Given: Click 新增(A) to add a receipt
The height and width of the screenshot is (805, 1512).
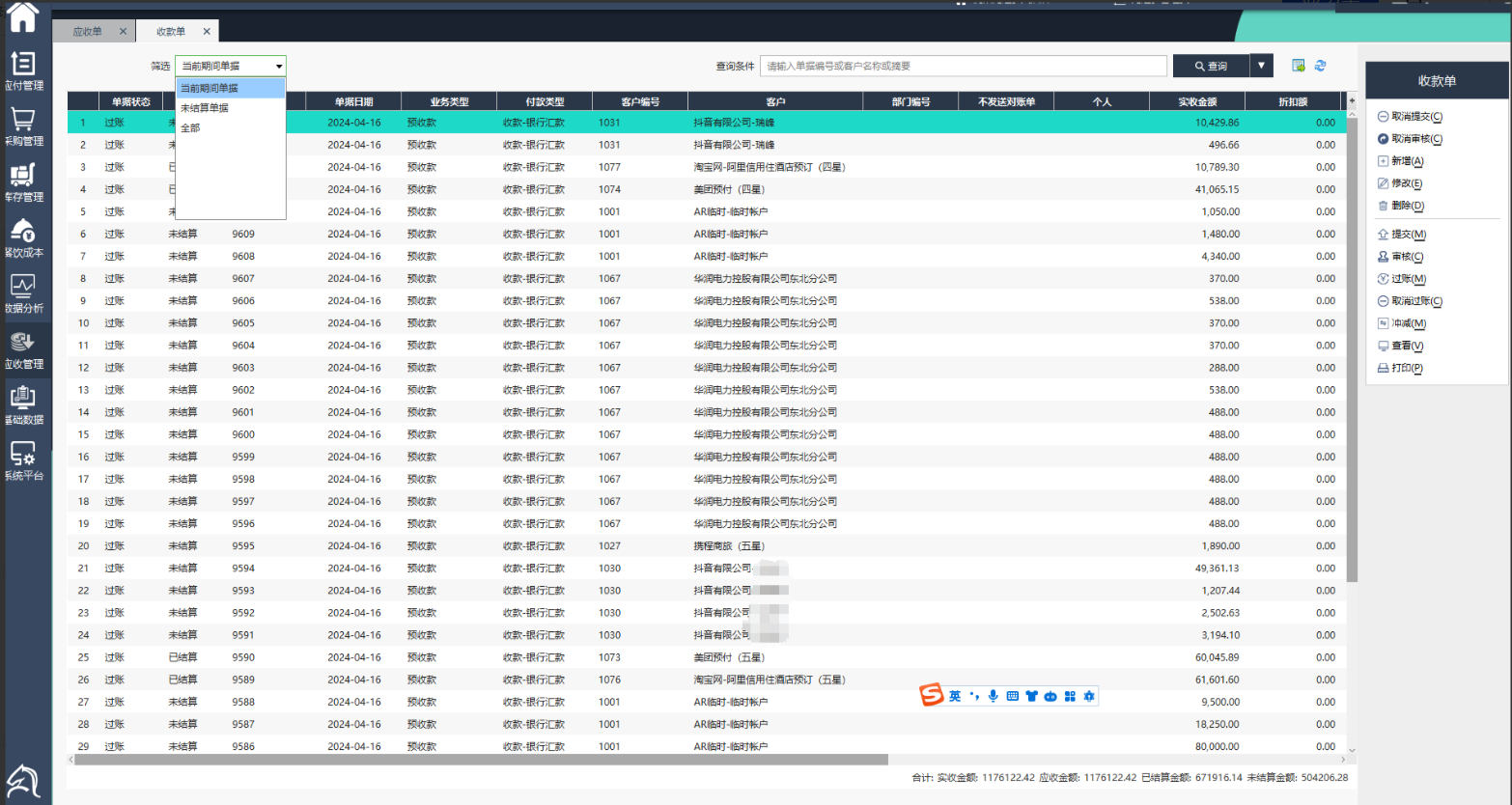Looking at the screenshot, I should click(x=1407, y=161).
